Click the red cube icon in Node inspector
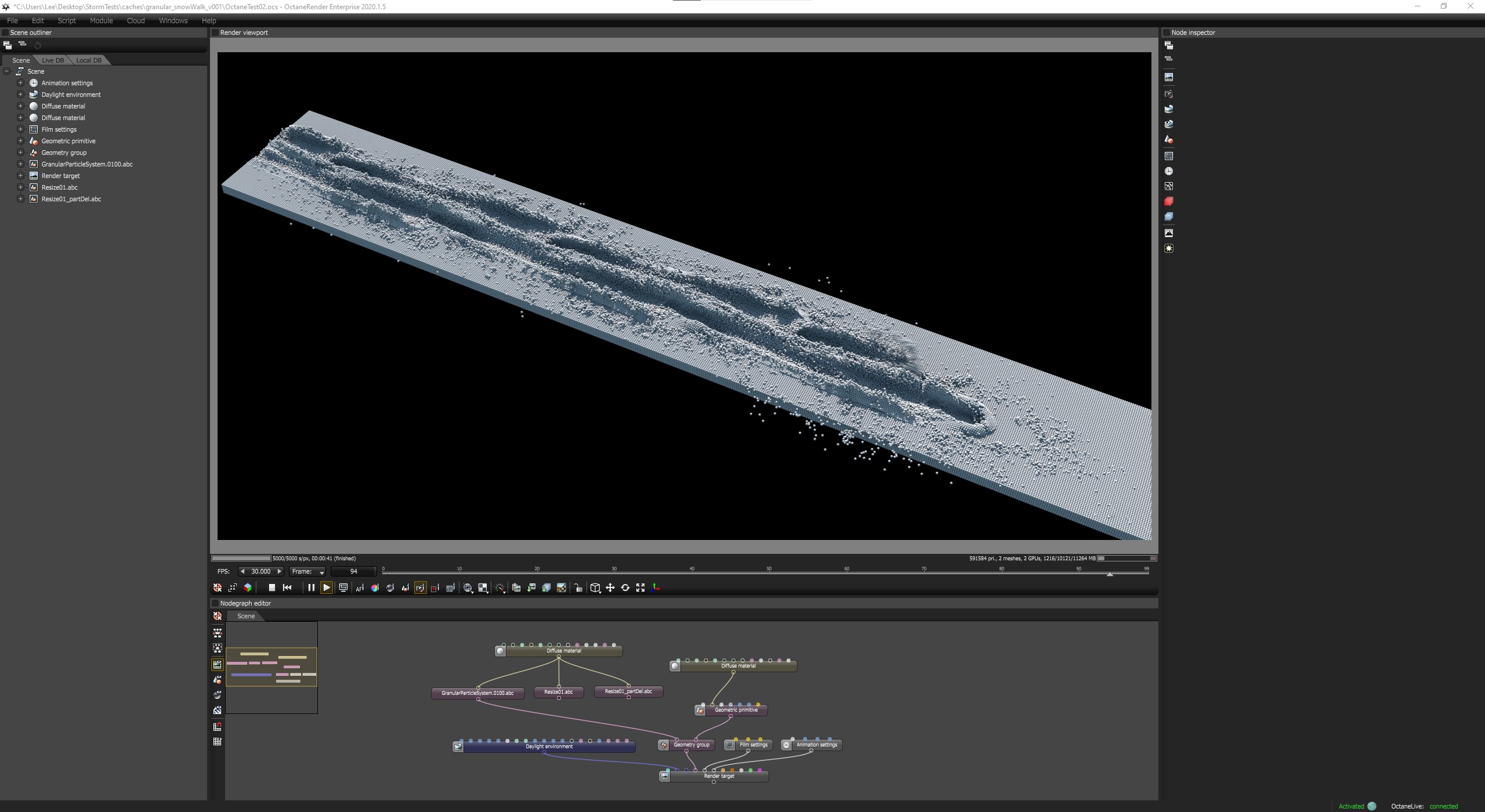Viewport: 1485px width, 812px height. (1168, 201)
